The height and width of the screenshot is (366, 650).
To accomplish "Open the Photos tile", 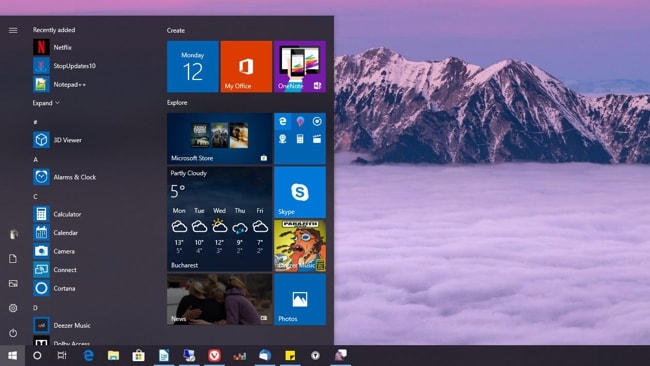I will click(300, 299).
